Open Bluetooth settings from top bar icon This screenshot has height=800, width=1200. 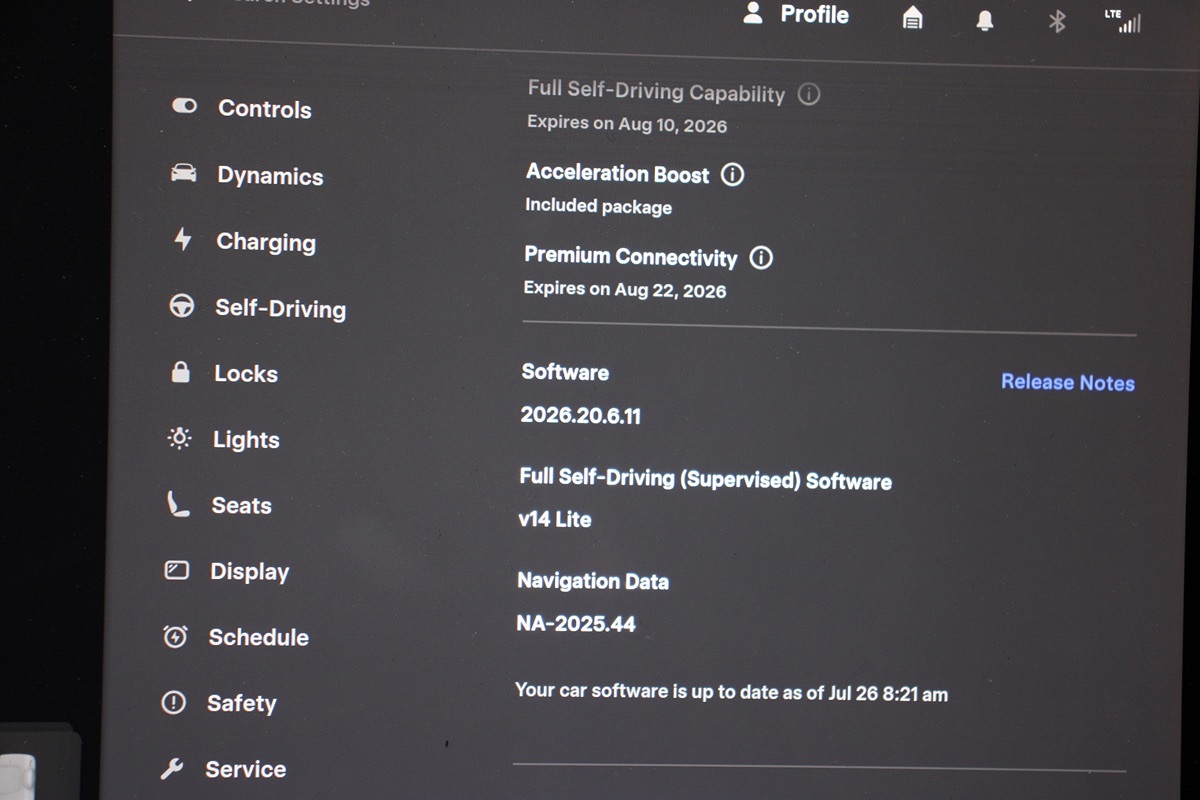pyautogui.click(x=1057, y=21)
